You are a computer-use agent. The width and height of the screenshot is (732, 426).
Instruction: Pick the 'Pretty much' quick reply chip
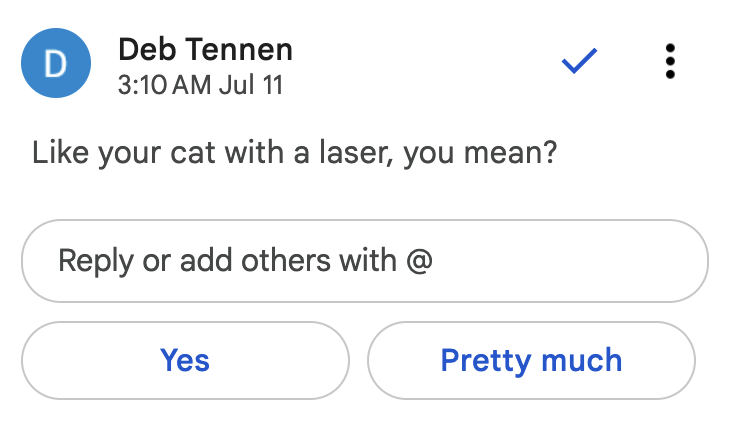(x=531, y=360)
